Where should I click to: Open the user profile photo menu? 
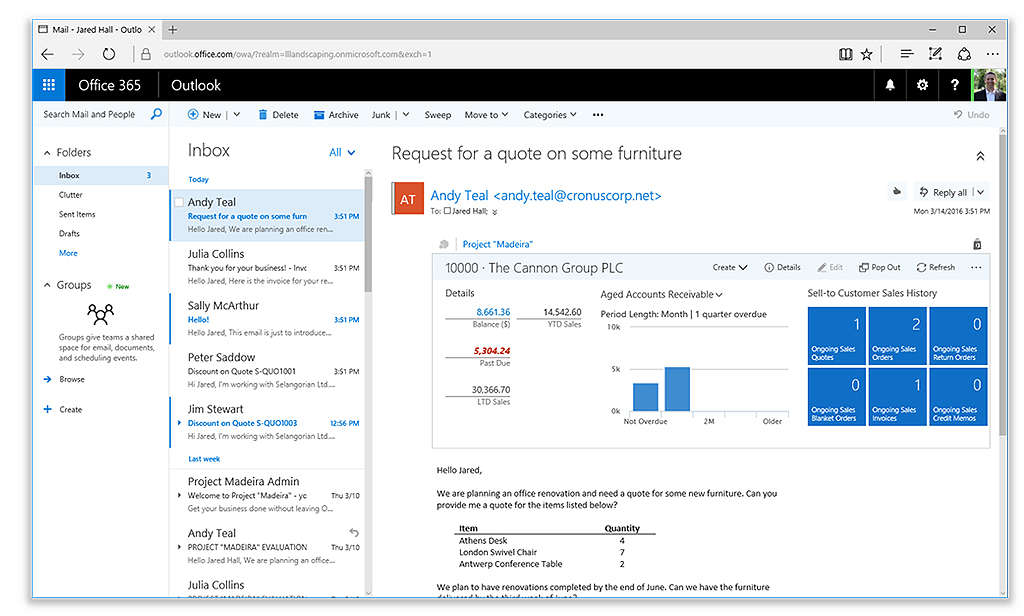point(989,85)
